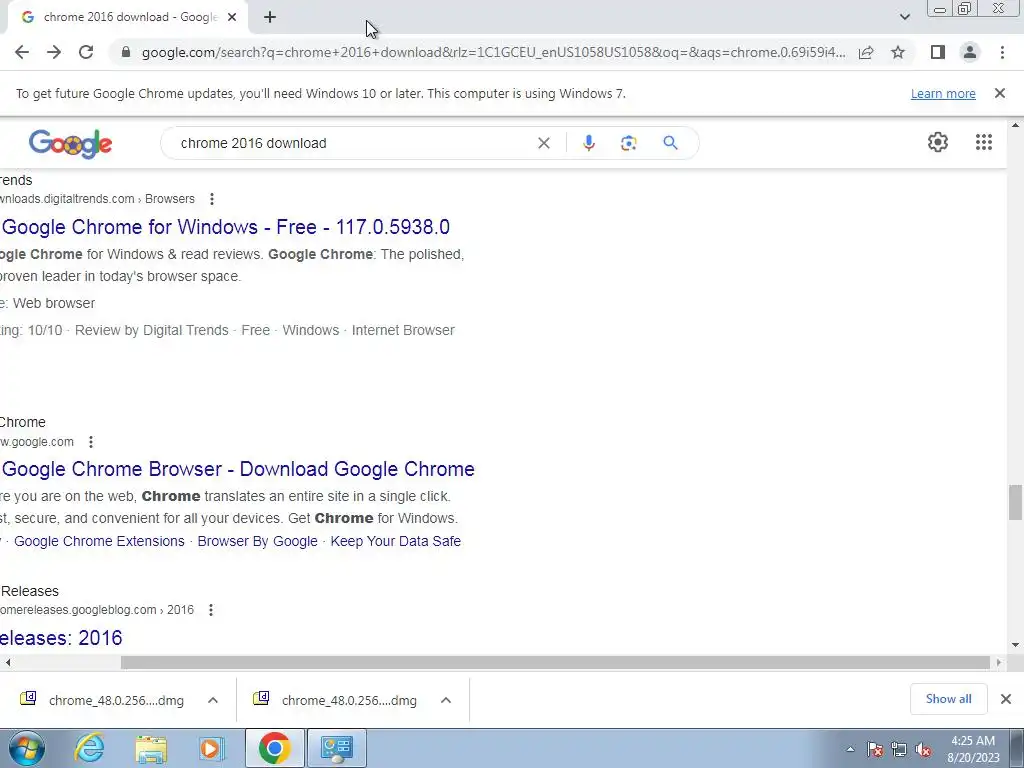The width and height of the screenshot is (1024, 768).
Task: Search by image camera icon
Action: tap(628, 143)
